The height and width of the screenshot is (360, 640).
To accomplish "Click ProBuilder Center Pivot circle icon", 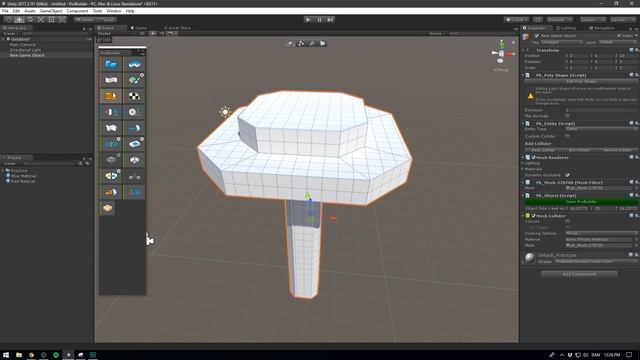I will pyautogui.click(x=134, y=112).
